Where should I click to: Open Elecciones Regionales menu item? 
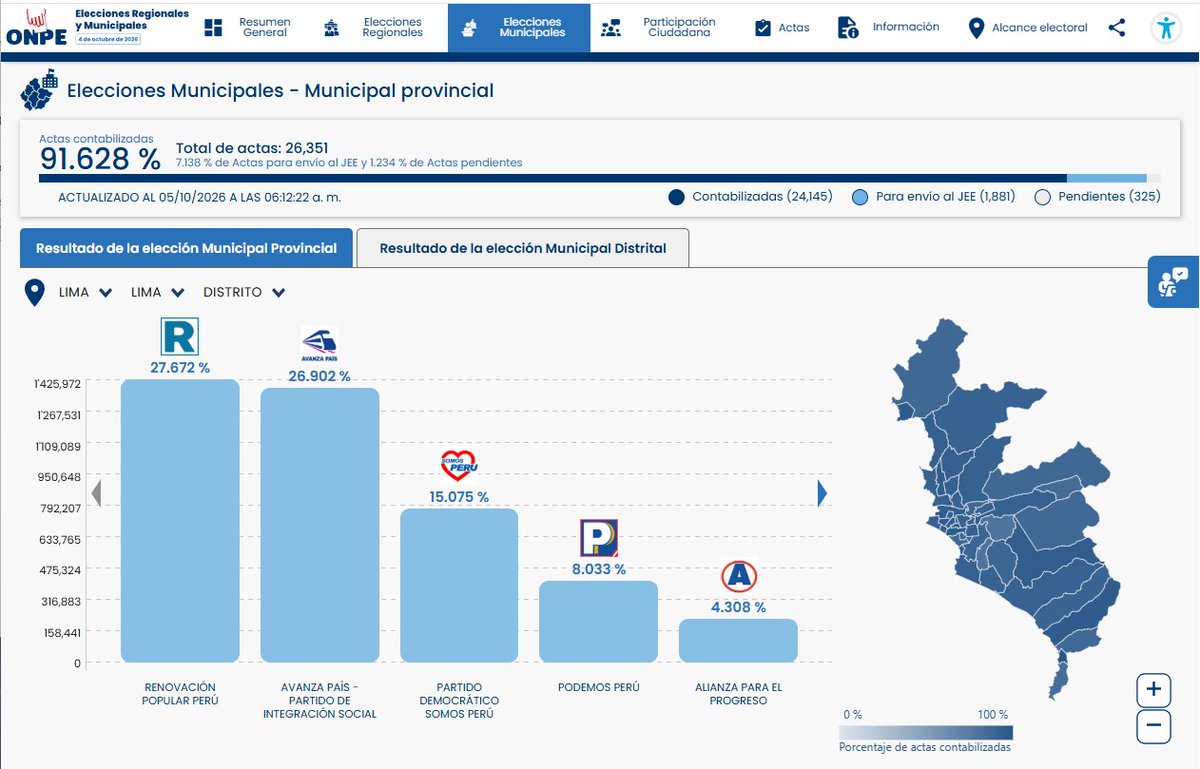coord(375,28)
